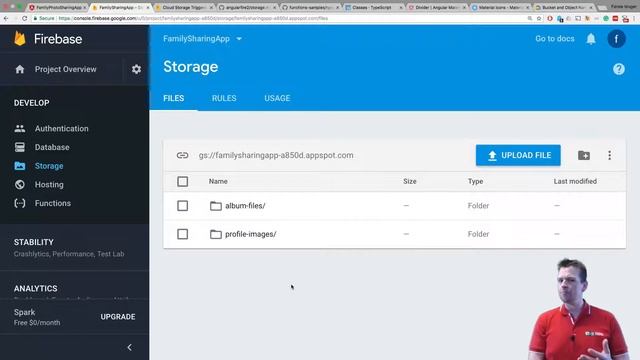Click the Functions brackets icon
This screenshot has height=360, width=640.
20,203
